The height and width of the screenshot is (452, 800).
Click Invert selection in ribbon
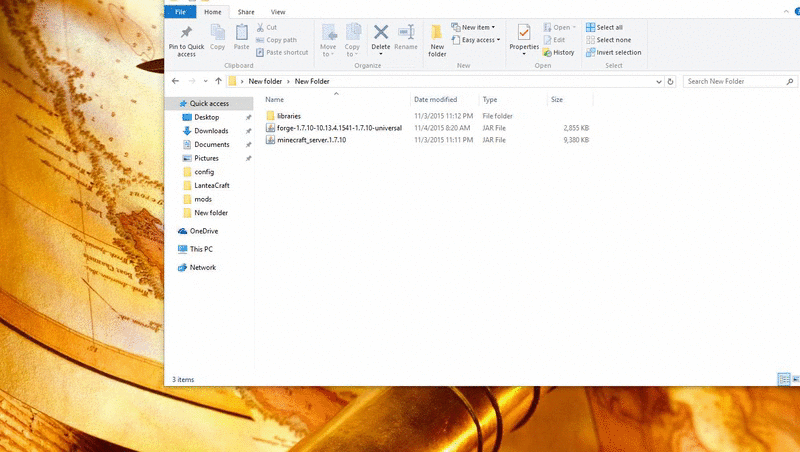[x=614, y=53]
